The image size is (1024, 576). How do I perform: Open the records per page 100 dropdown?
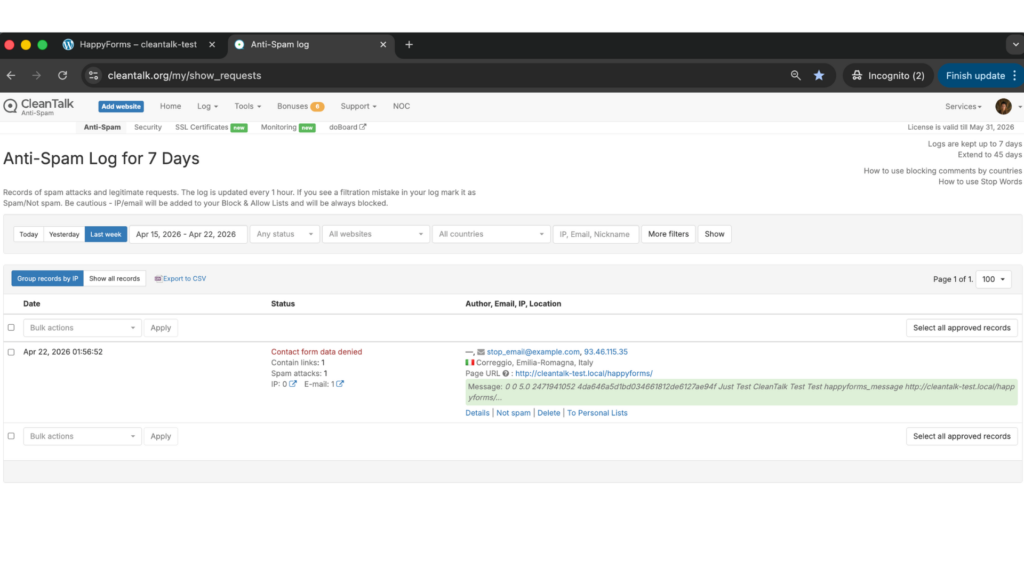tap(993, 279)
